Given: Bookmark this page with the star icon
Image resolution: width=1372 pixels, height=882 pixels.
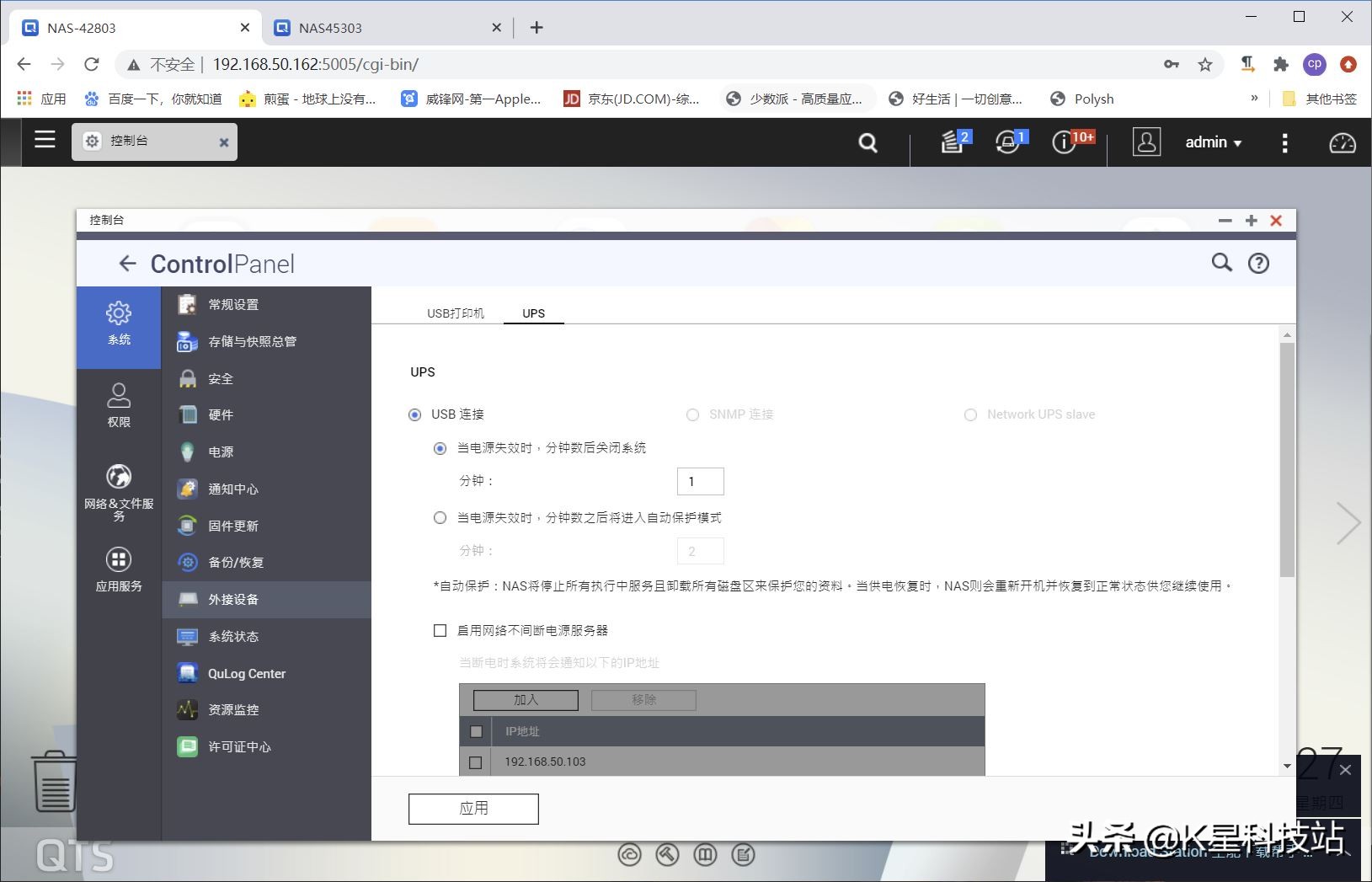Looking at the screenshot, I should click(1205, 64).
